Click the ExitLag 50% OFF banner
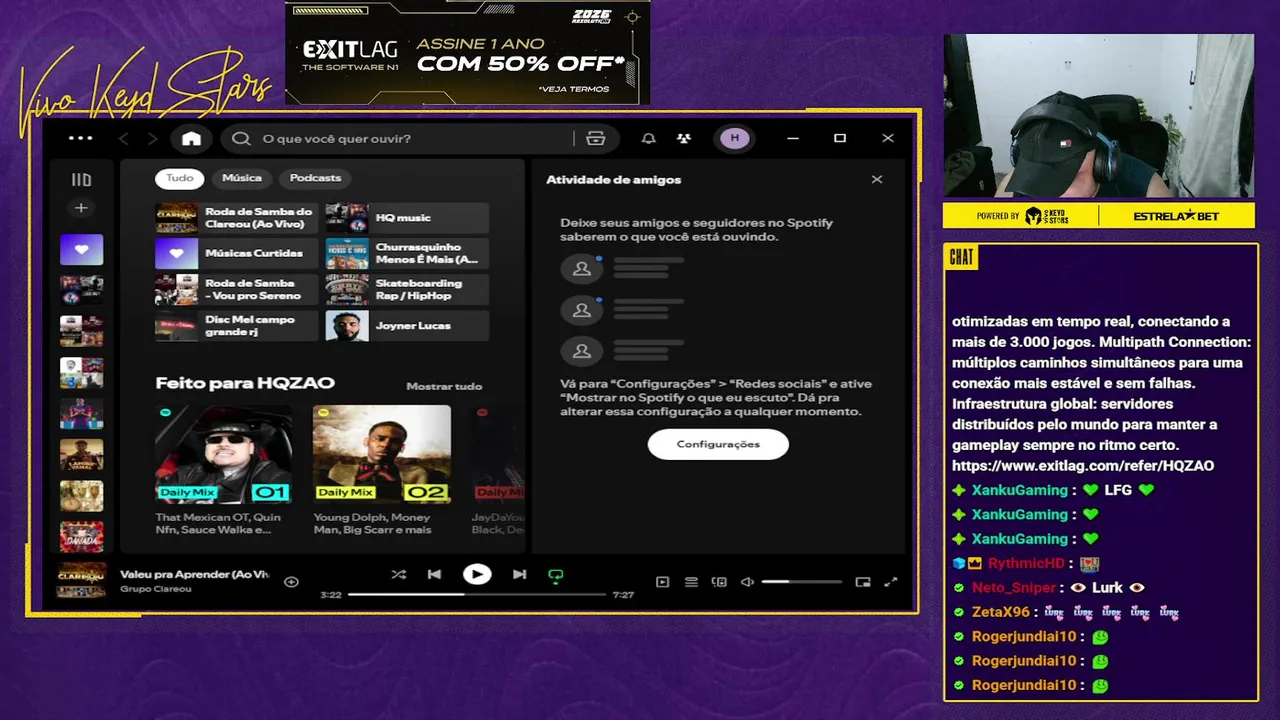The width and height of the screenshot is (1280, 720). point(468,52)
